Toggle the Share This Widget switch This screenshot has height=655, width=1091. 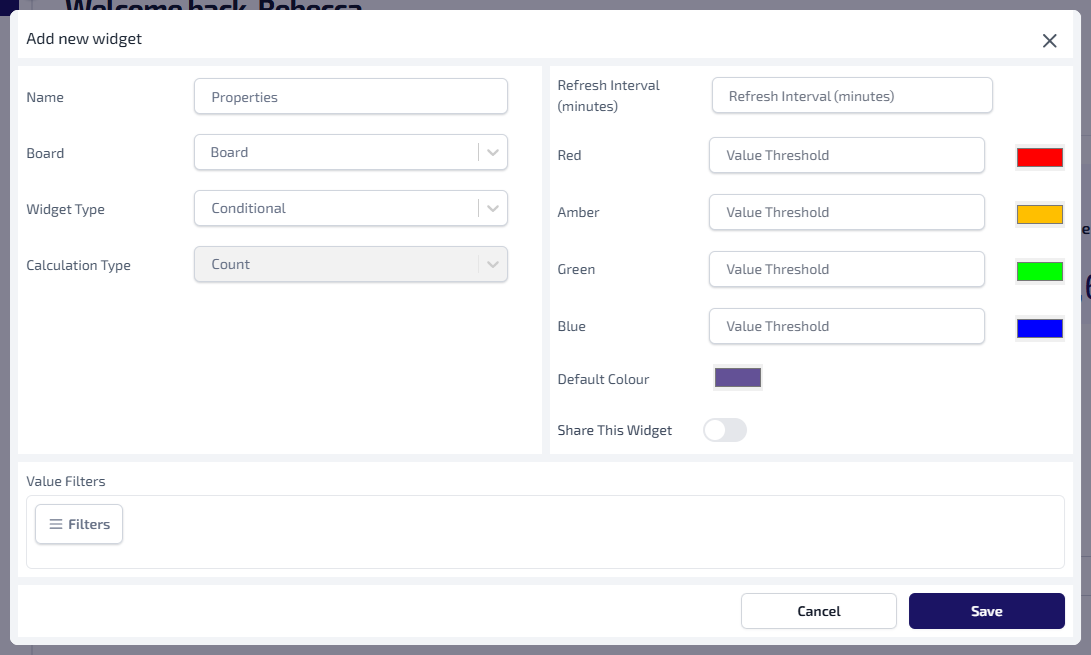725,430
